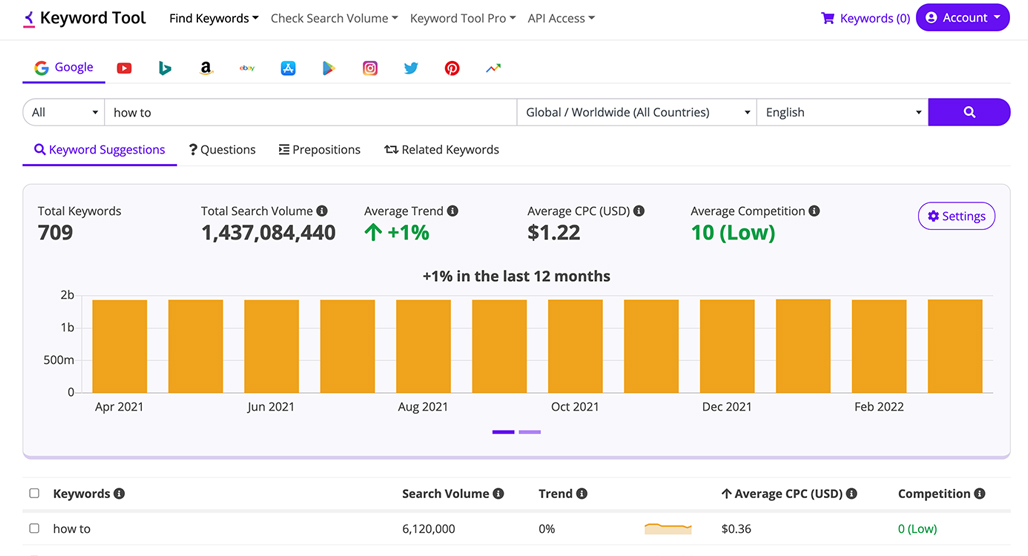Click info icon beside Search Volume column
The width and height of the screenshot is (1028, 556).
498,494
